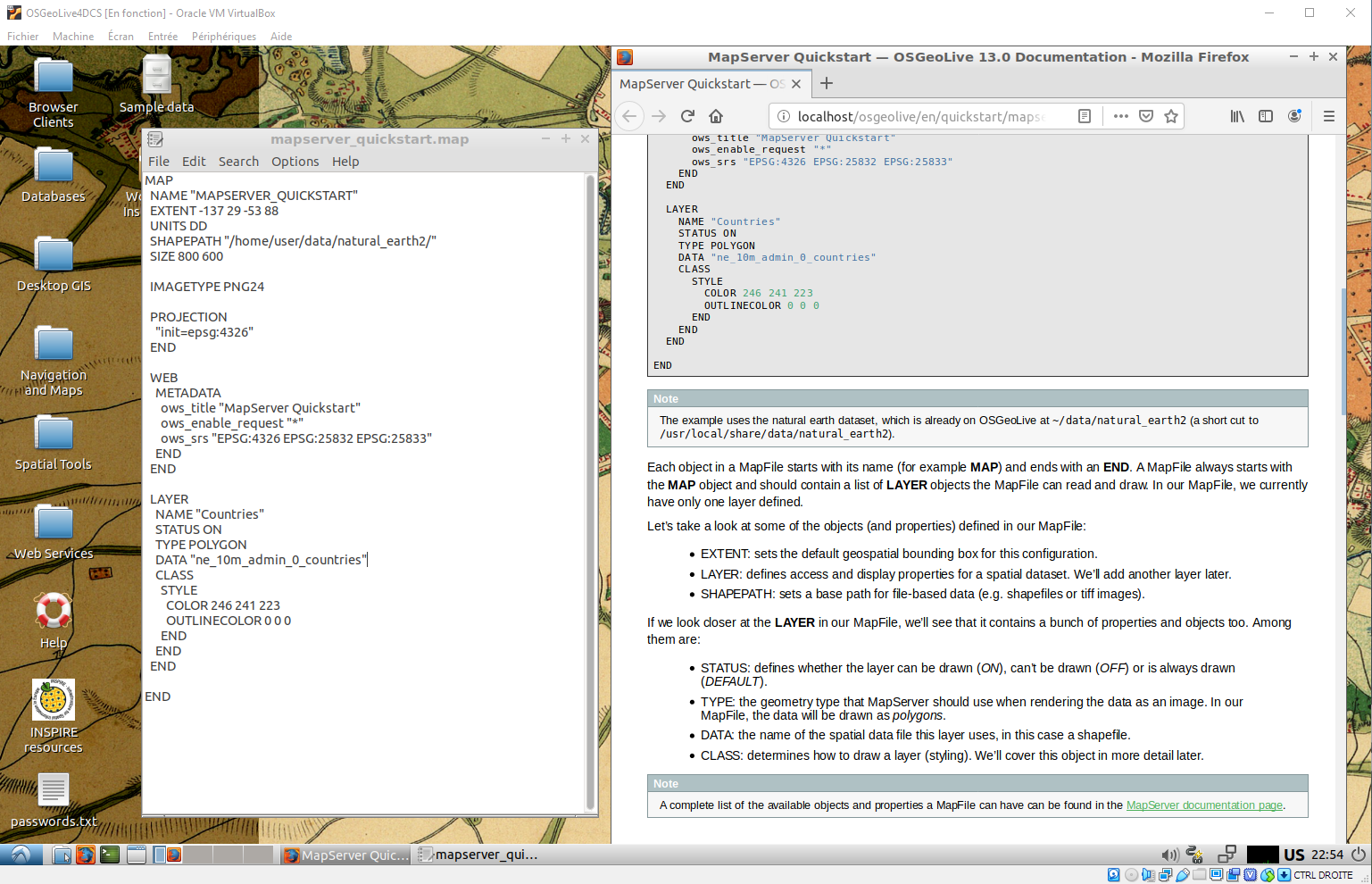Click the VirtualBox hard disk status icon
The width and height of the screenshot is (1372, 884).
tap(1113, 875)
